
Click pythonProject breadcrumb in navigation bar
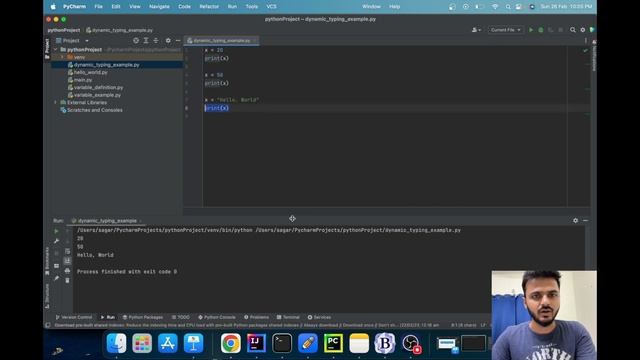[x=64, y=30]
